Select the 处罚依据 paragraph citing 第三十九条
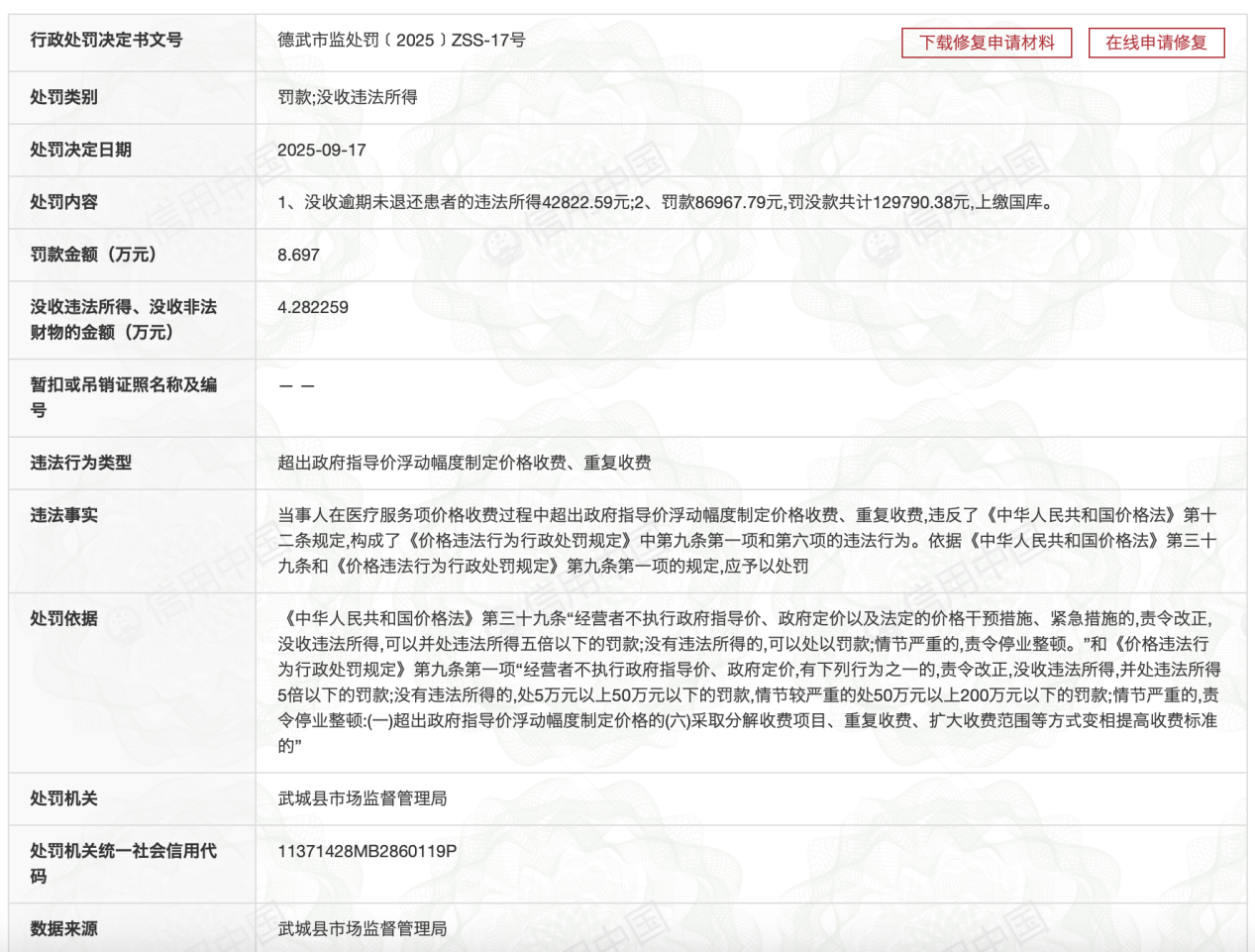Image resolution: width=1255 pixels, height=952 pixels. tap(749, 682)
